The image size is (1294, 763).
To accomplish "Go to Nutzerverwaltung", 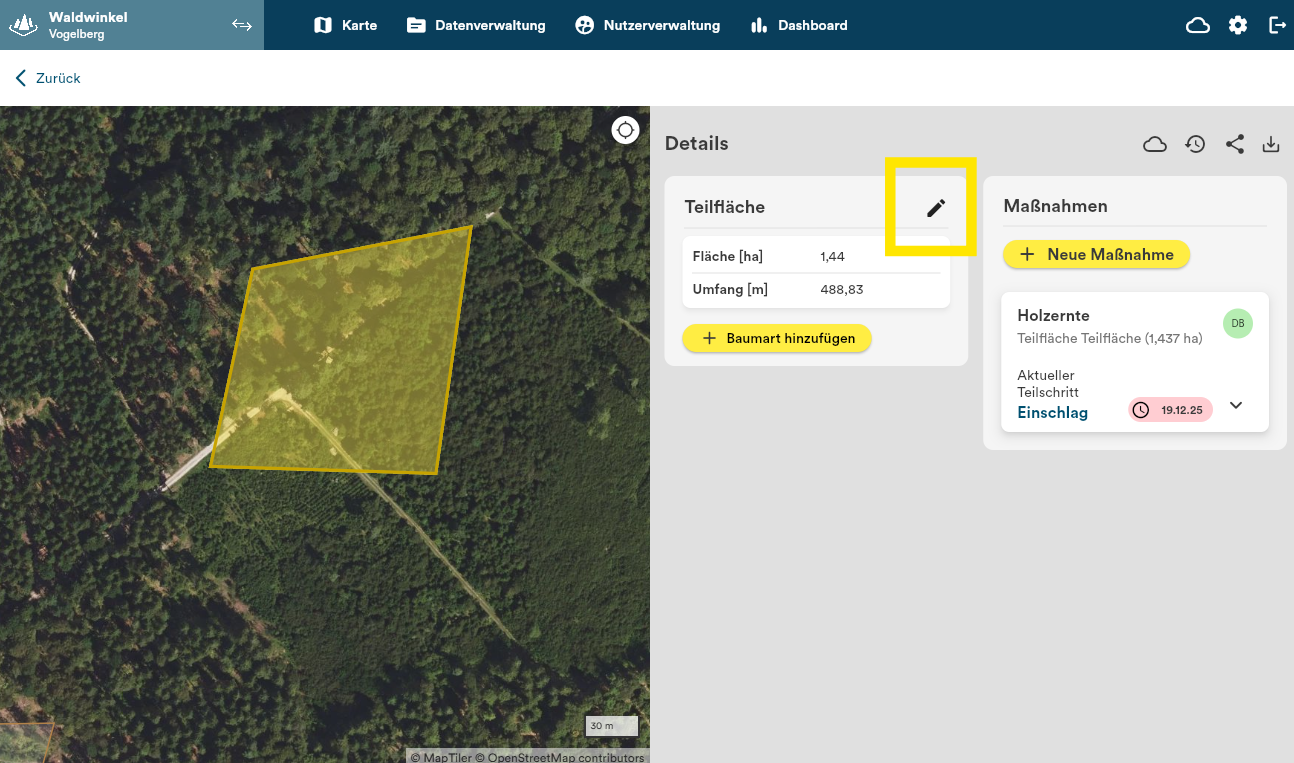I will tap(647, 25).
